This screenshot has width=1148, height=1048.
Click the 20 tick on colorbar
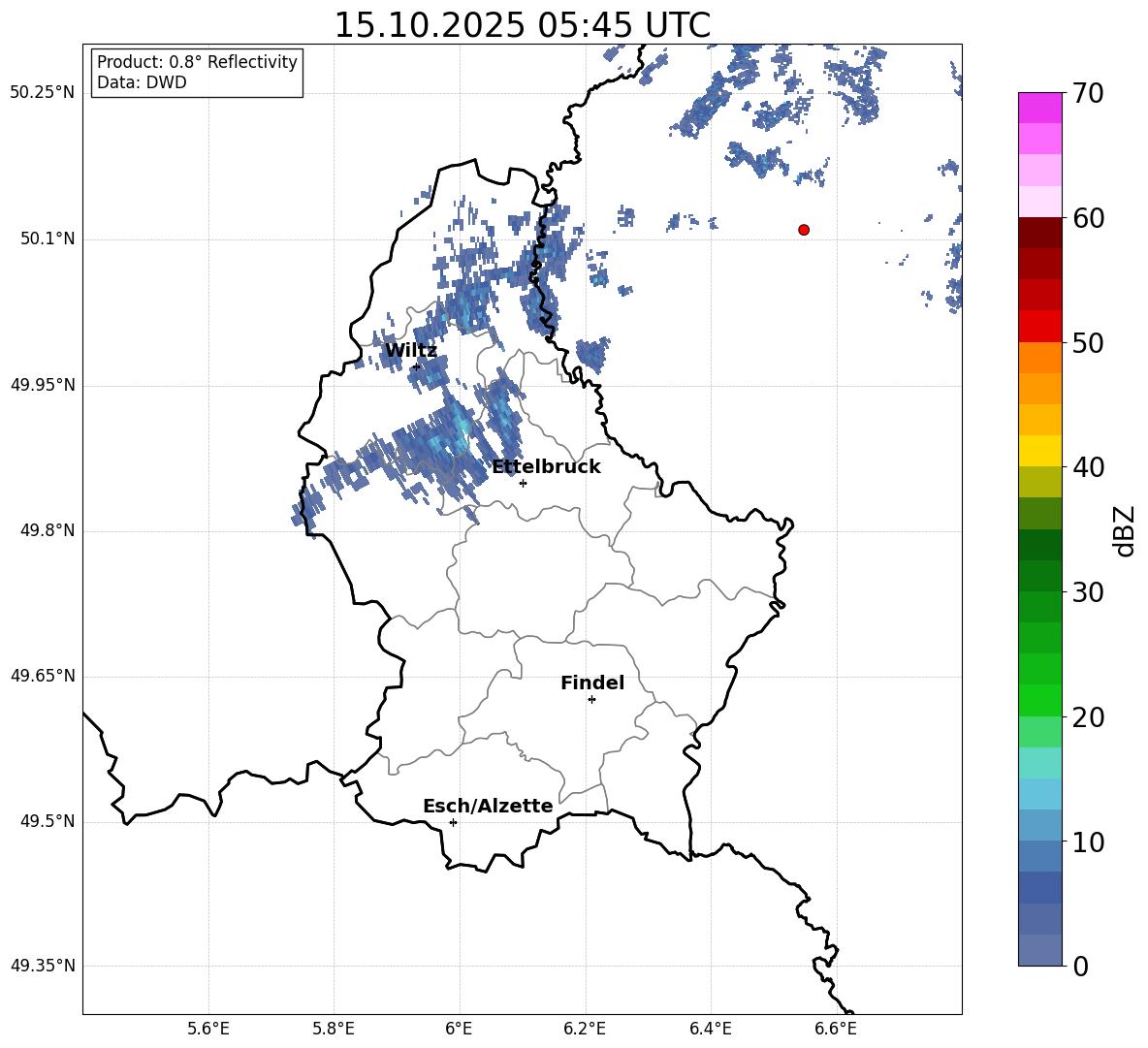point(1088,717)
